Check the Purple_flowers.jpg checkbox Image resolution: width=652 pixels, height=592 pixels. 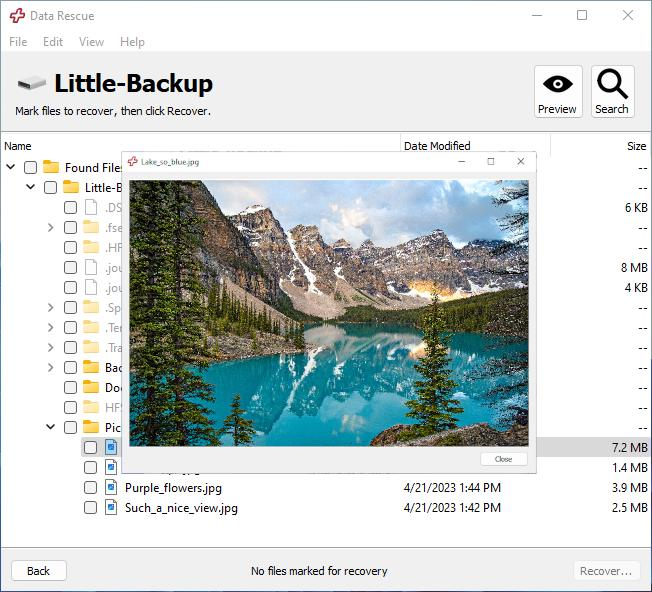click(x=90, y=487)
